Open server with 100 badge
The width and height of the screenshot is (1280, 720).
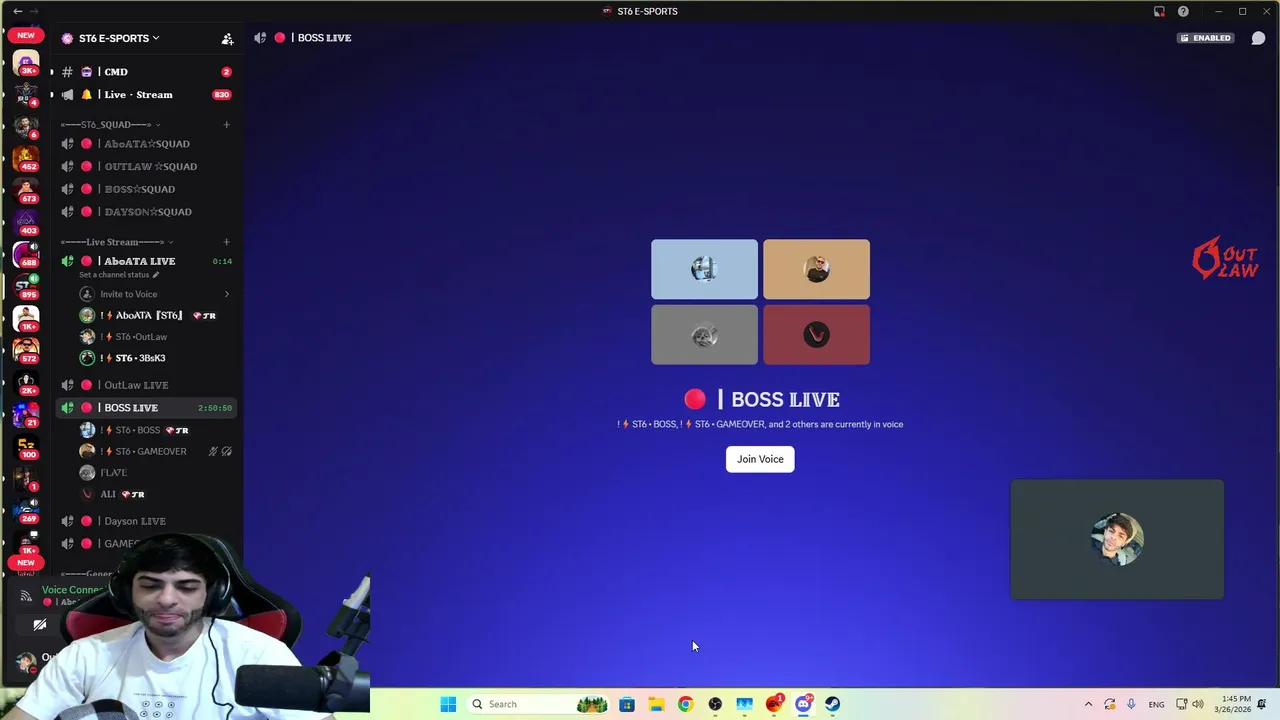[x=26, y=448]
